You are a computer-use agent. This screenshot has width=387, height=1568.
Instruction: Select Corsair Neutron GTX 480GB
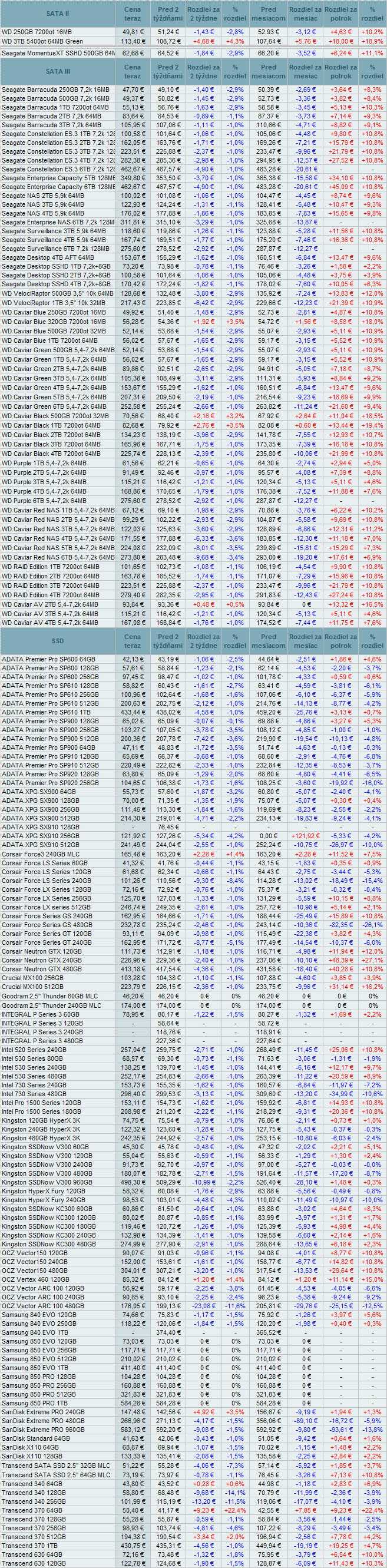41,968
